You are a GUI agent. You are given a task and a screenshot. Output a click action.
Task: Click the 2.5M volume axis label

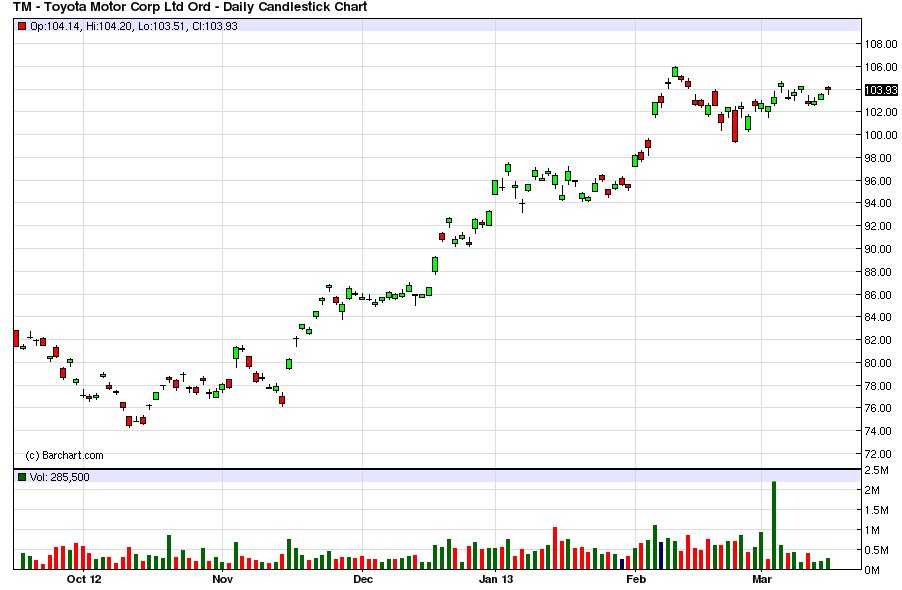[x=877, y=470]
